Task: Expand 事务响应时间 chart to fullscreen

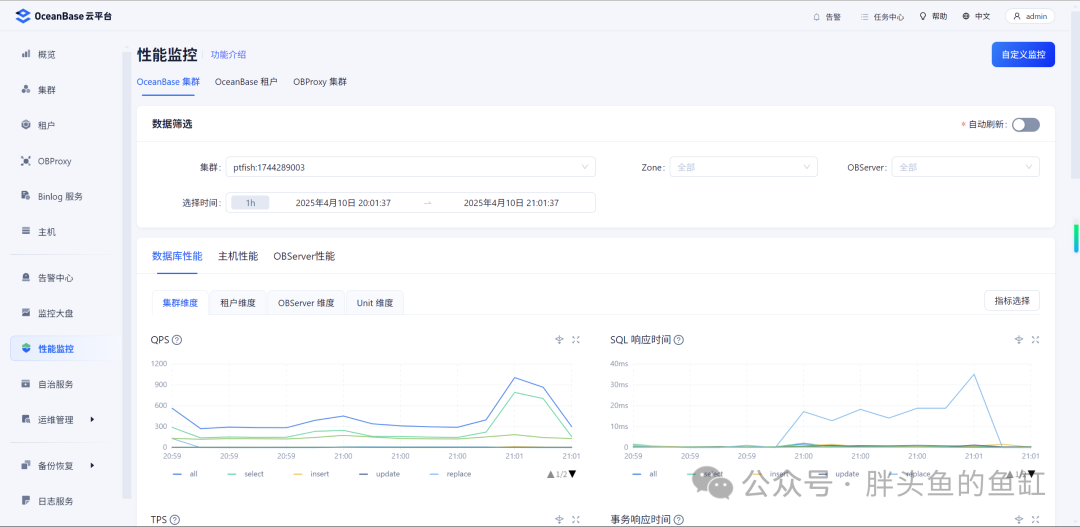Action: tap(1035, 519)
